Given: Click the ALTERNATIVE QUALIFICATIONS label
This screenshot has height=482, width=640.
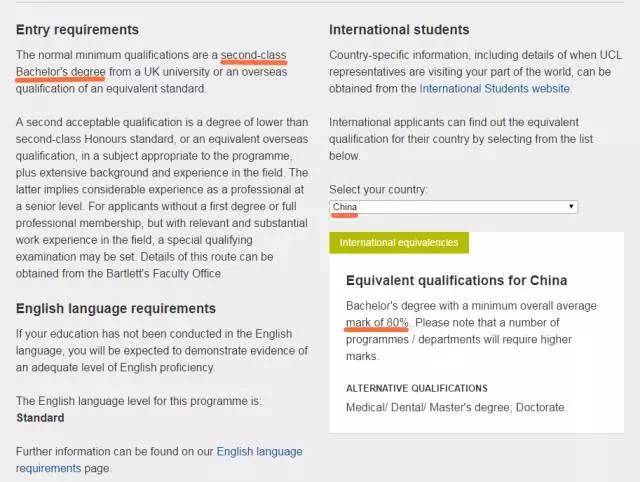Looking at the screenshot, I should (417, 387).
